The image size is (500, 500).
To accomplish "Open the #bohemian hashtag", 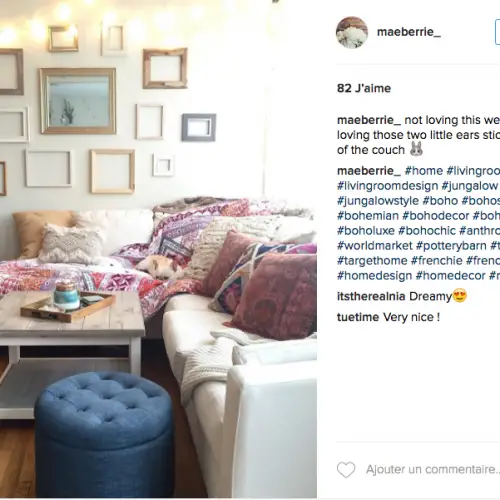I will coord(368,216).
